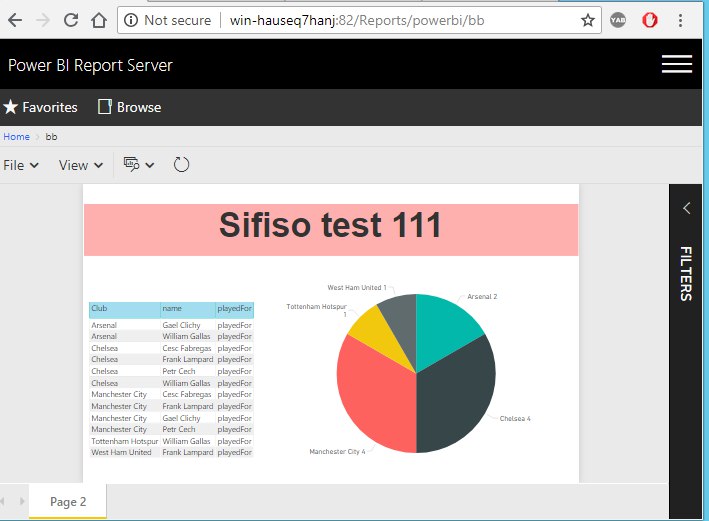Open Favorites in the navigation bar
The height and width of the screenshot is (521, 709).
(x=40, y=107)
